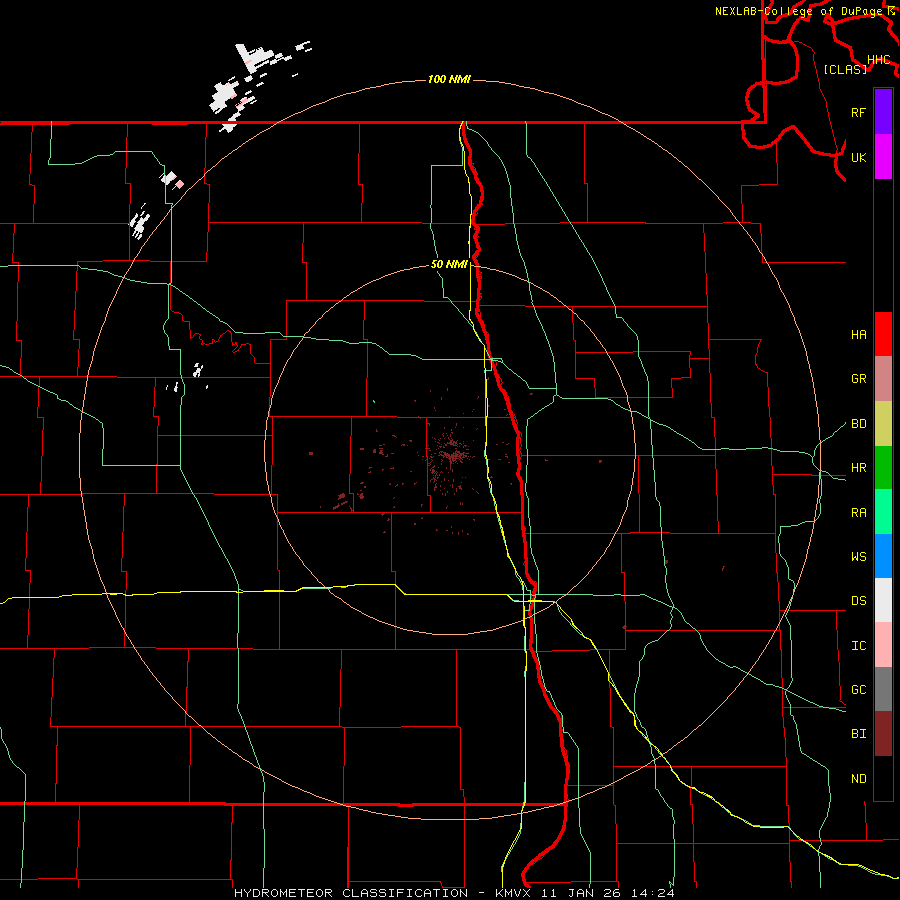Click the IC legend label
900x900 pixels.
(859, 646)
